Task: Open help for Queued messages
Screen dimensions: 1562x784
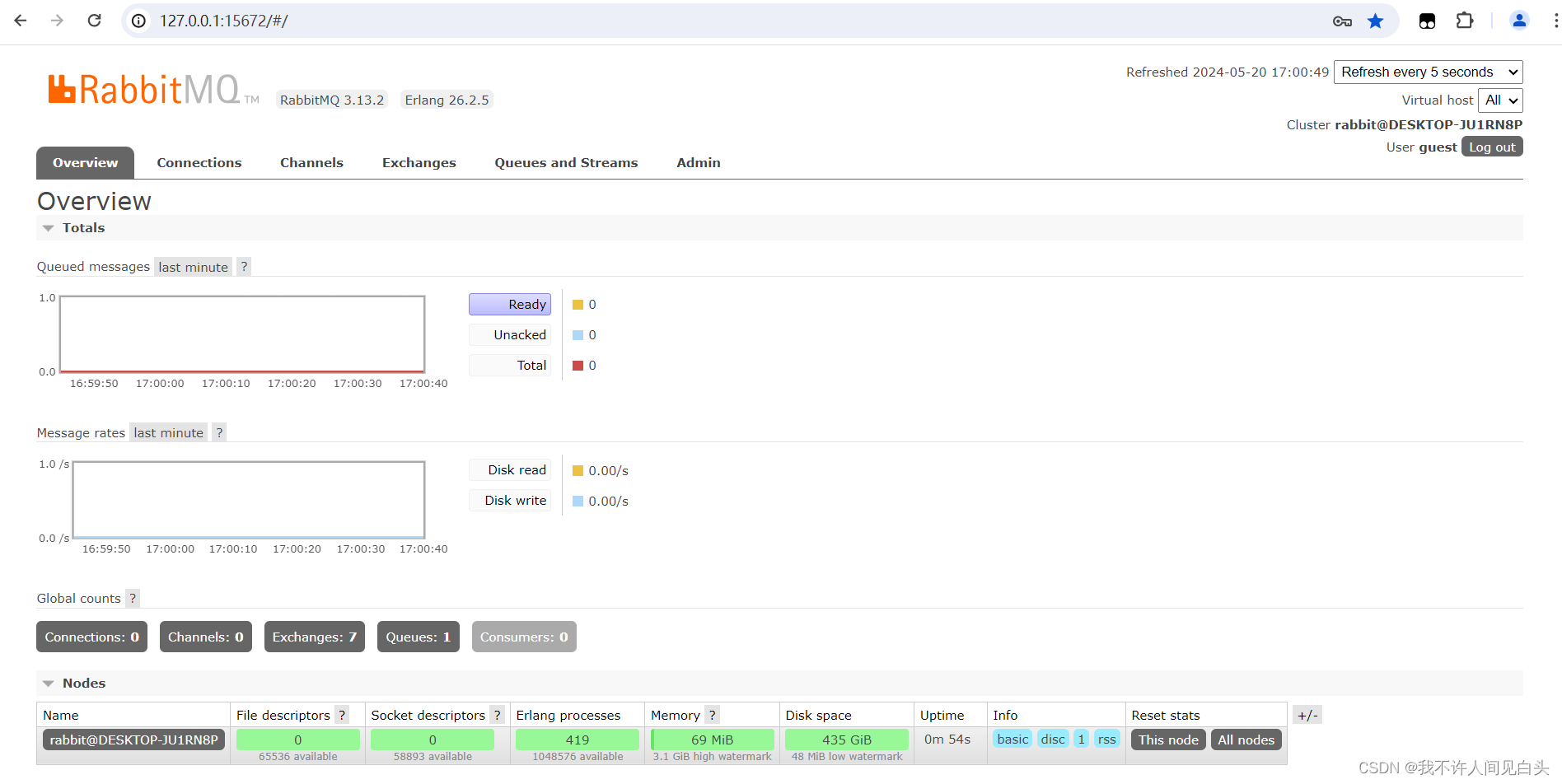Action: [x=244, y=267]
